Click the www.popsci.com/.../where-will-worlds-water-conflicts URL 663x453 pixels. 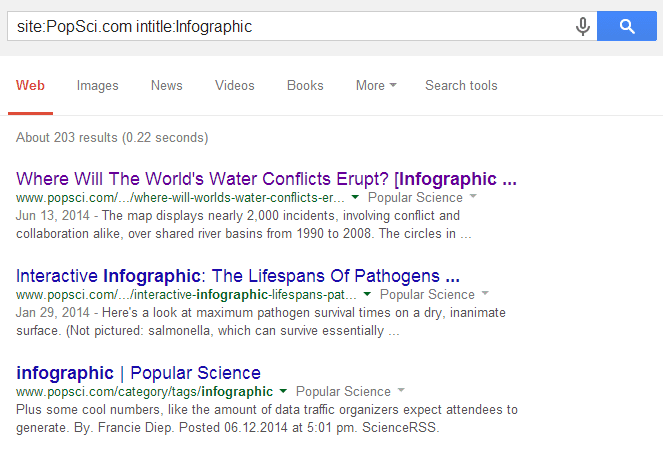click(180, 198)
